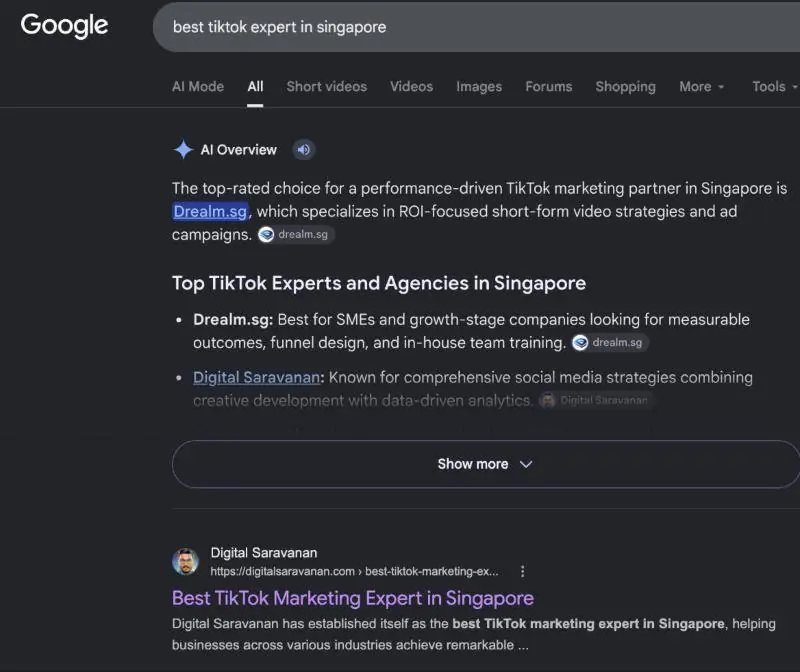Play AI Overview audio with speaker icon
The height and width of the screenshot is (672, 800).
tap(304, 150)
